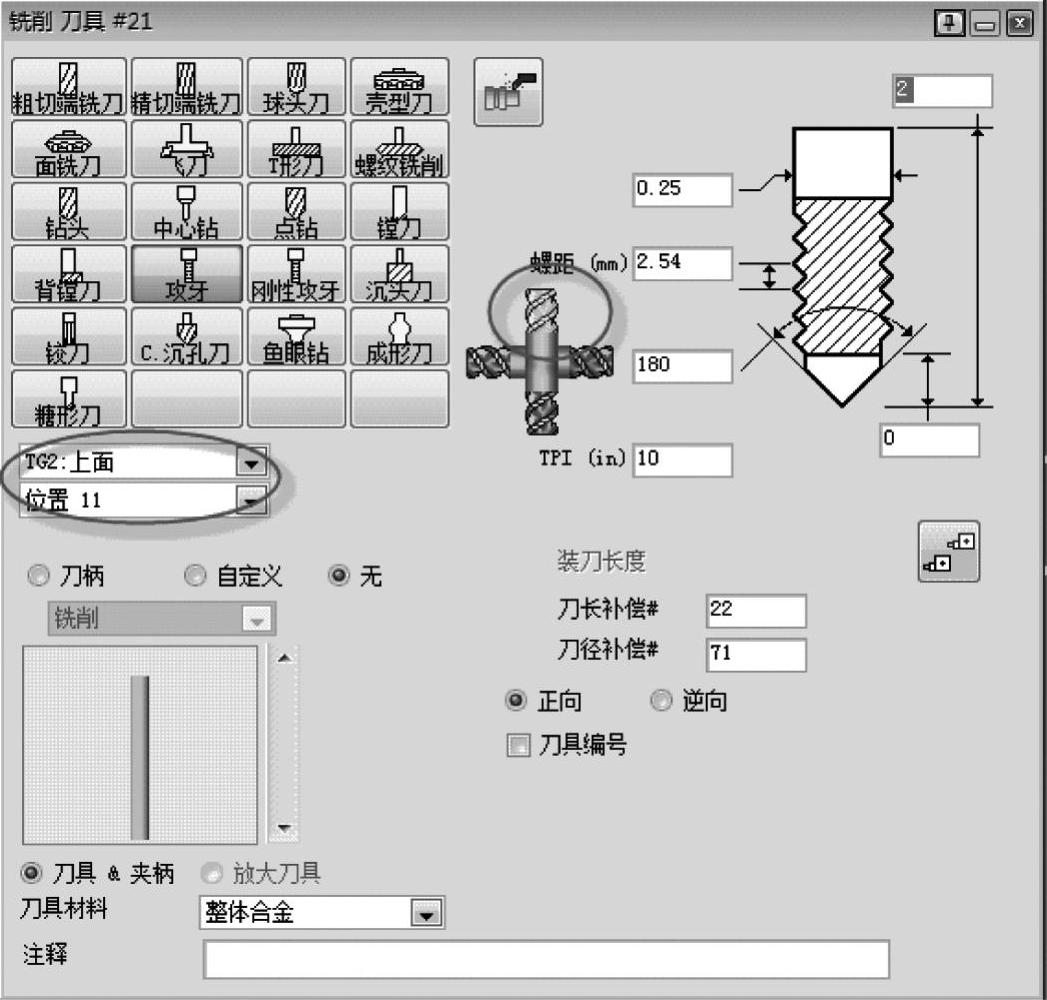This screenshot has width=1047, height=1000.
Task: Click the tip angle field 180
Action: click(682, 366)
